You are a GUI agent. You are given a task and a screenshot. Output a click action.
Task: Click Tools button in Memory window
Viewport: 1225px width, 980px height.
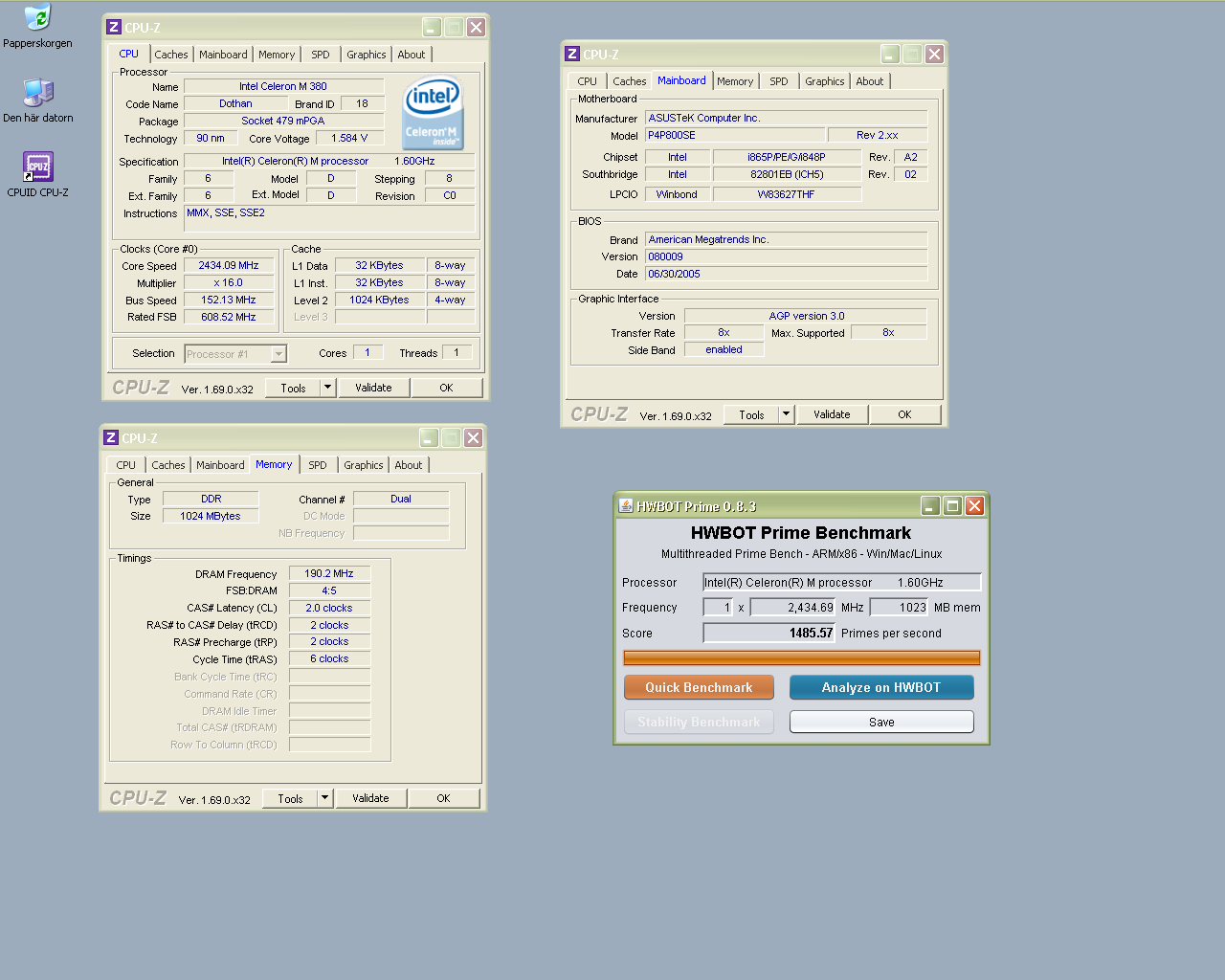tap(290, 798)
